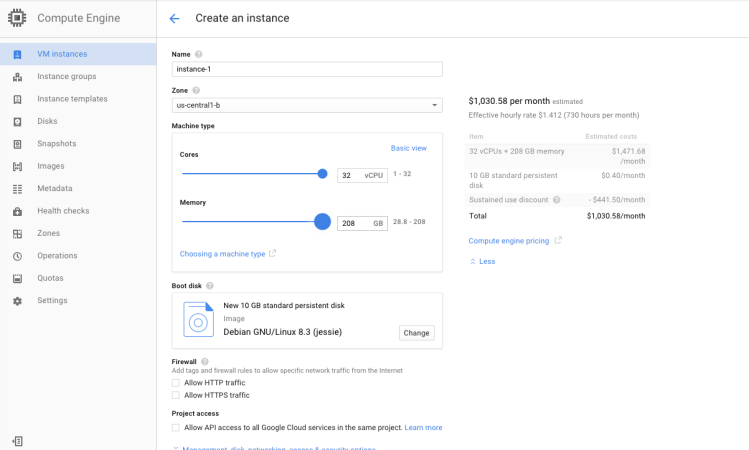Open Metadata in sidebar
749x450 pixels.
coord(78,189)
